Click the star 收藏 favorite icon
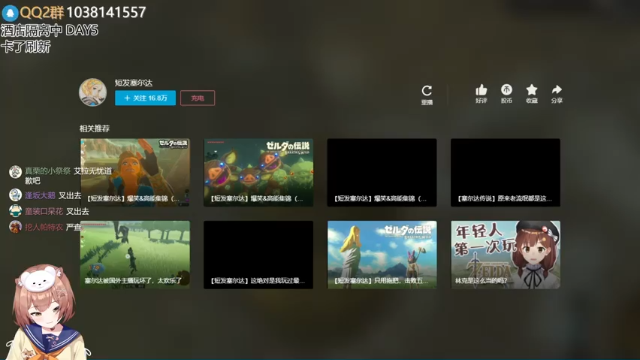Screen dimensions: 640x360 [532, 90]
